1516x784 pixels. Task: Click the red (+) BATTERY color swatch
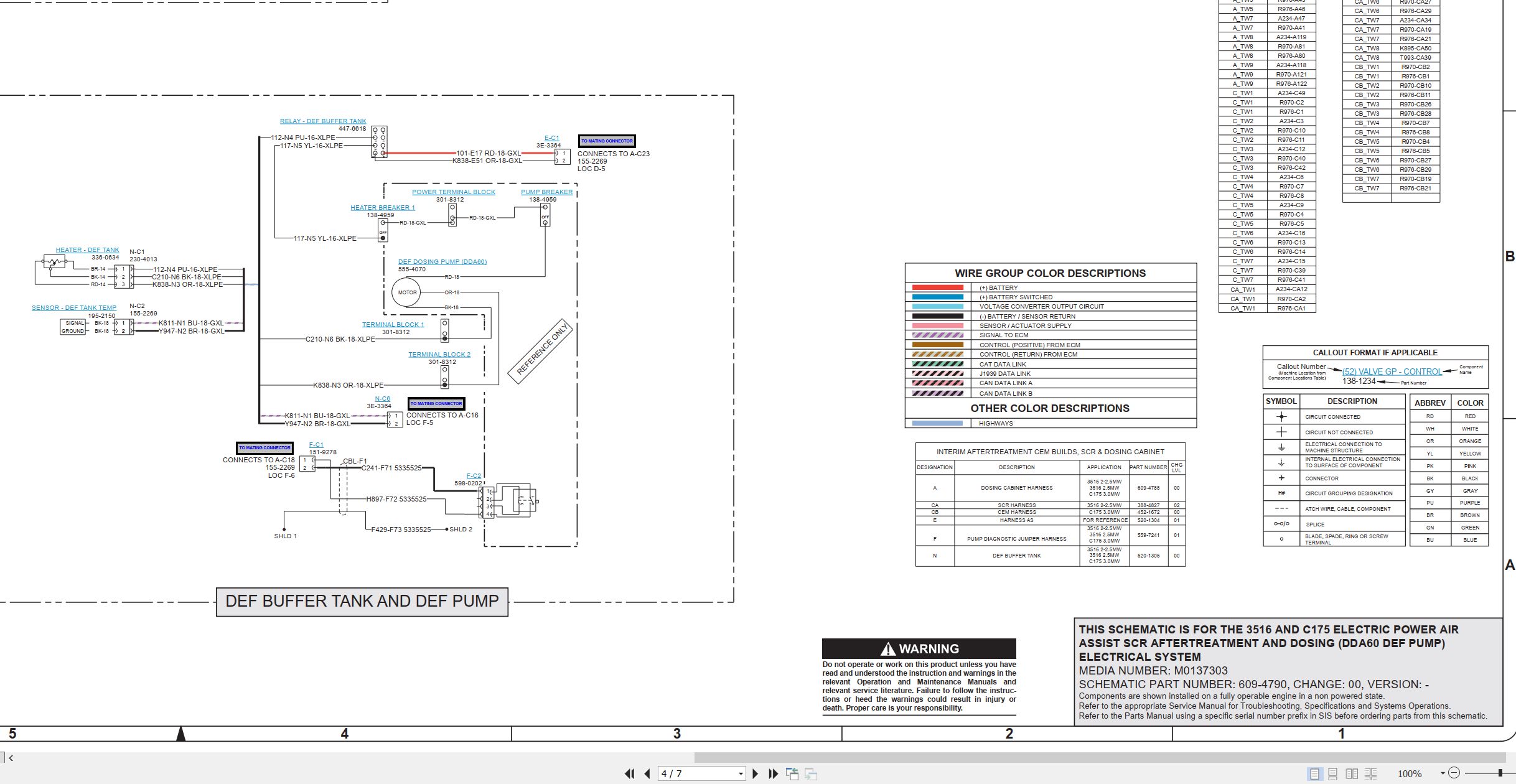click(937, 287)
